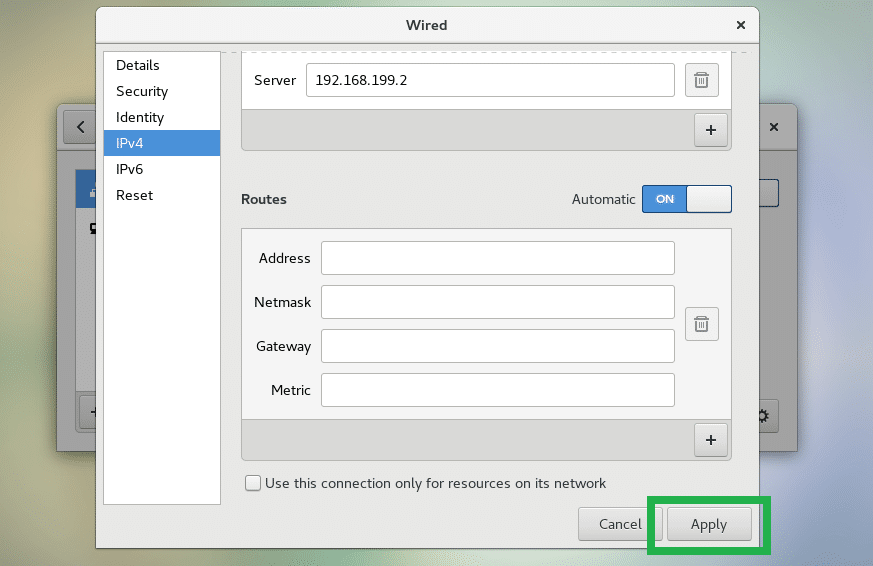Go to the IPv6 settings
The height and width of the screenshot is (566, 873).
coord(130,169)
